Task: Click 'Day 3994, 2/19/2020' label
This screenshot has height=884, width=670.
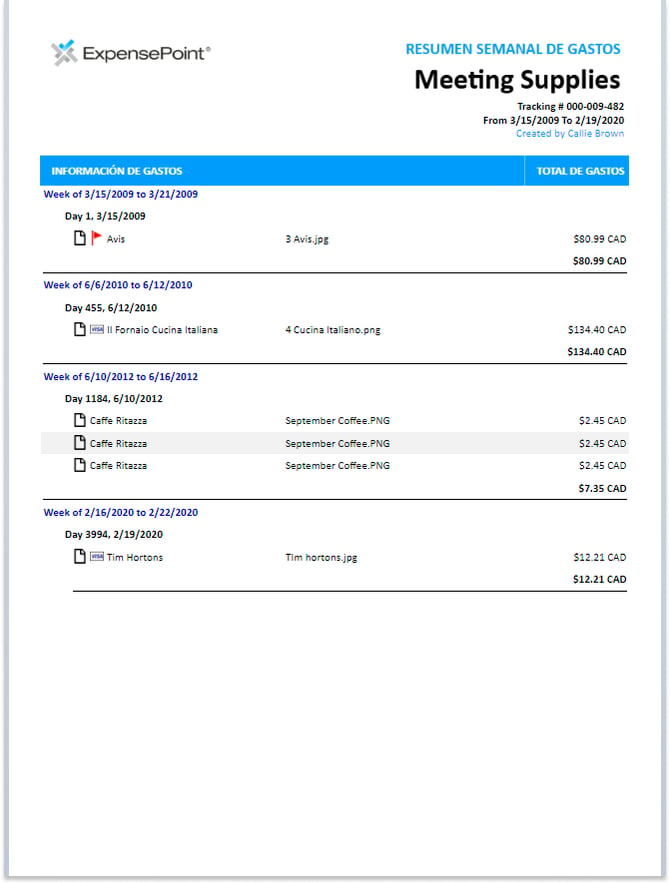Action: 114,534
